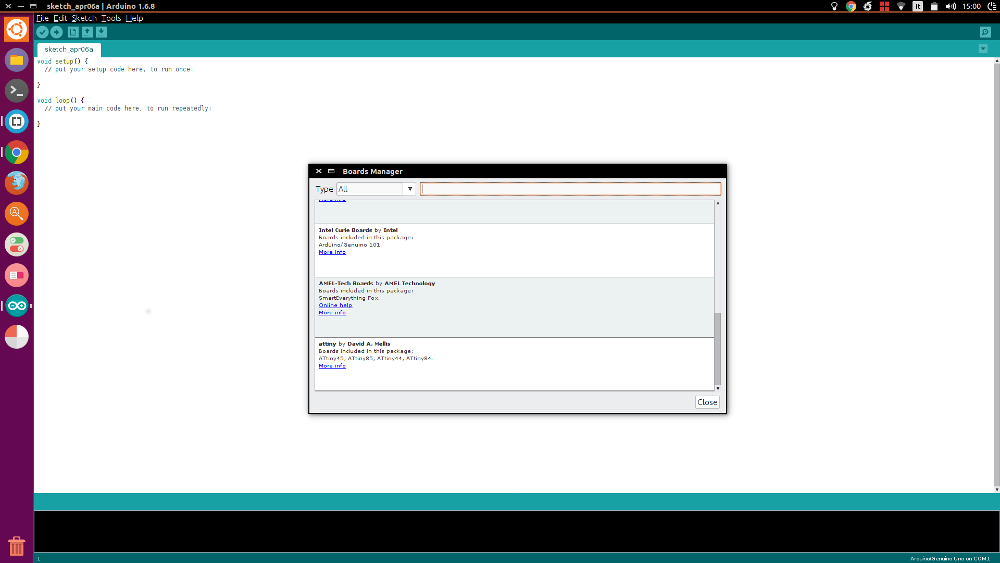Open the keyboard layout 'It' indicator
Screen dimensions: 1000x563
click(x=918, y=6)
